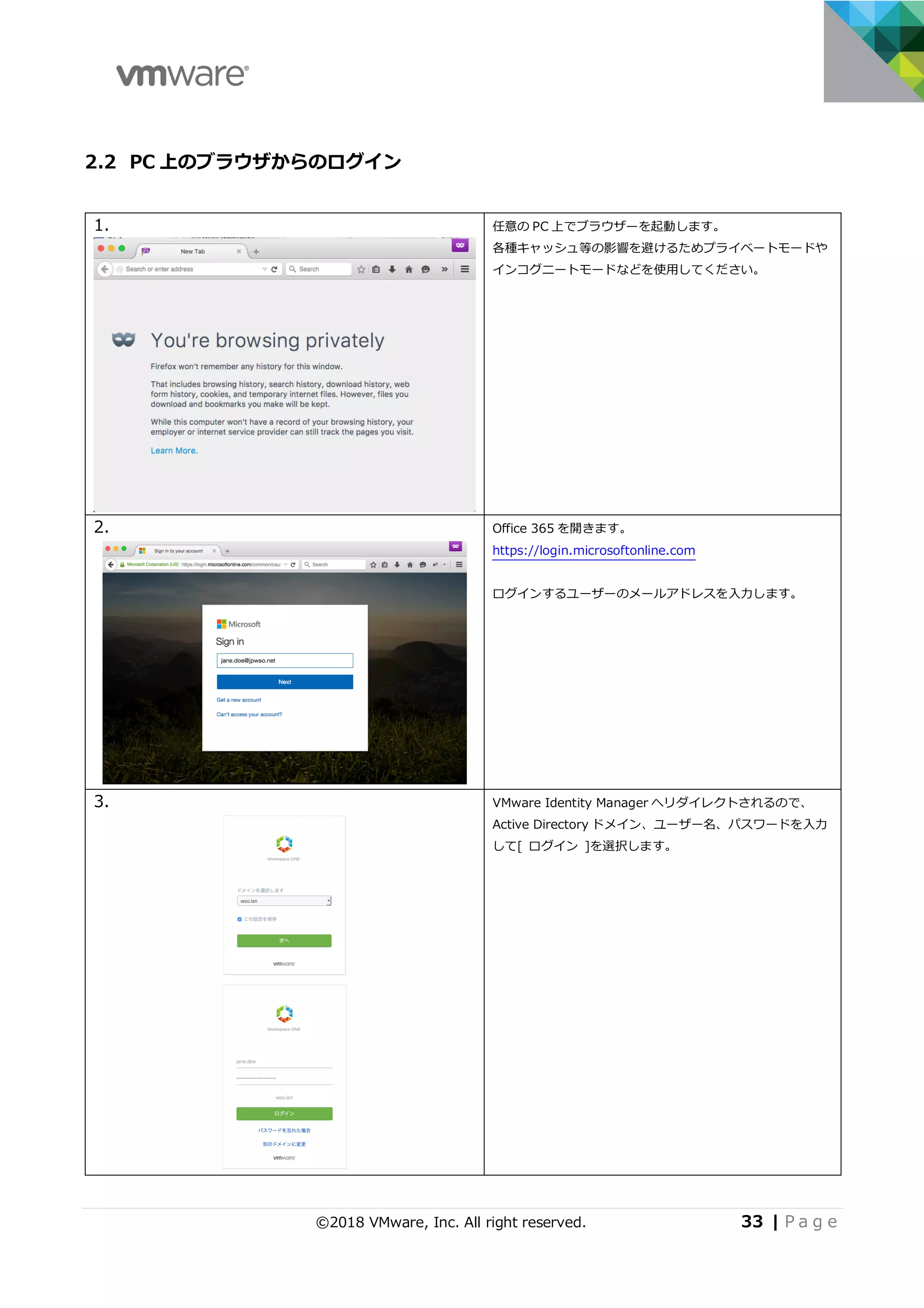Click private browsing mask beside heading

[x=124, y=340]
